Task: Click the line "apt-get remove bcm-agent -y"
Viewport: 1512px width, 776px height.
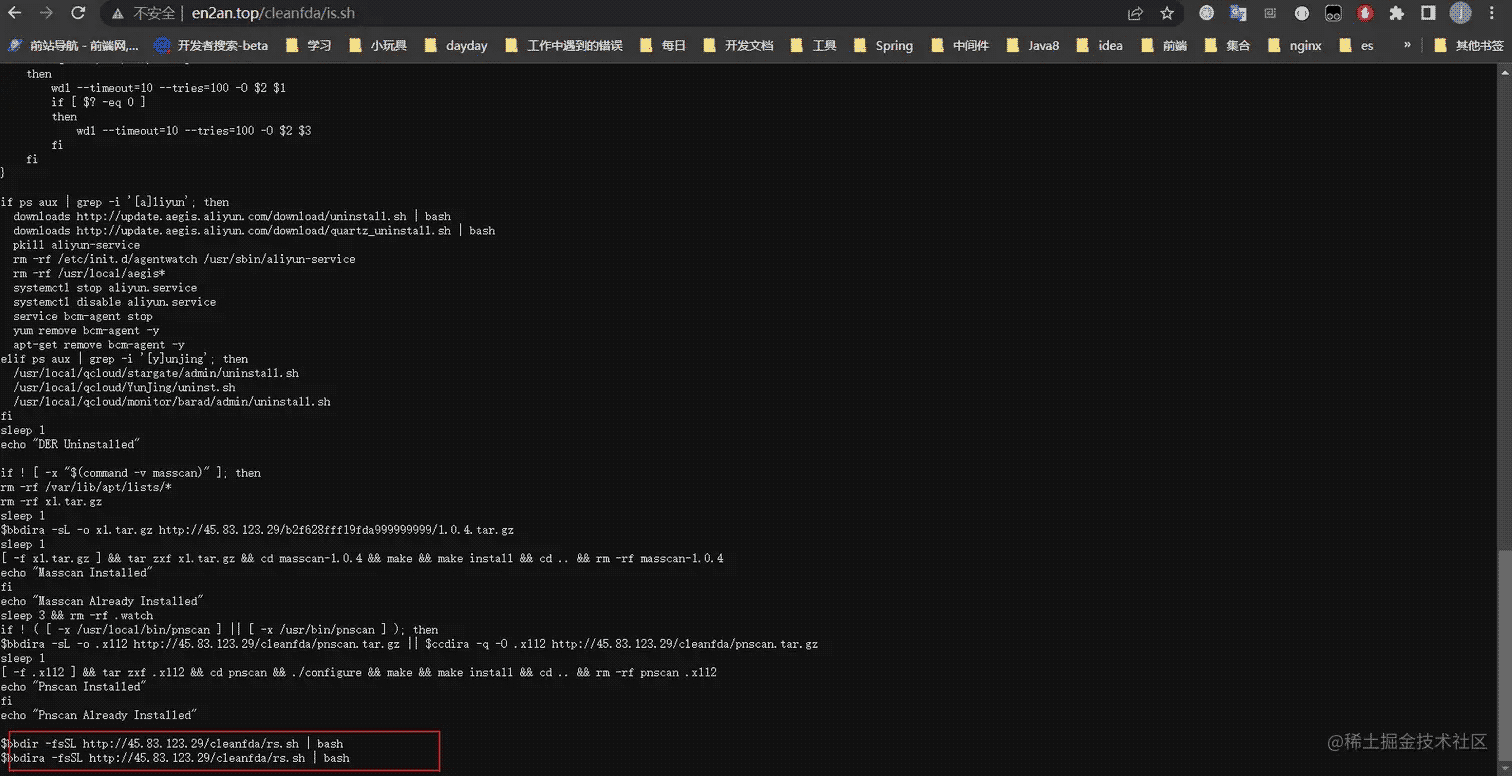Action: [x=99, y=345]
